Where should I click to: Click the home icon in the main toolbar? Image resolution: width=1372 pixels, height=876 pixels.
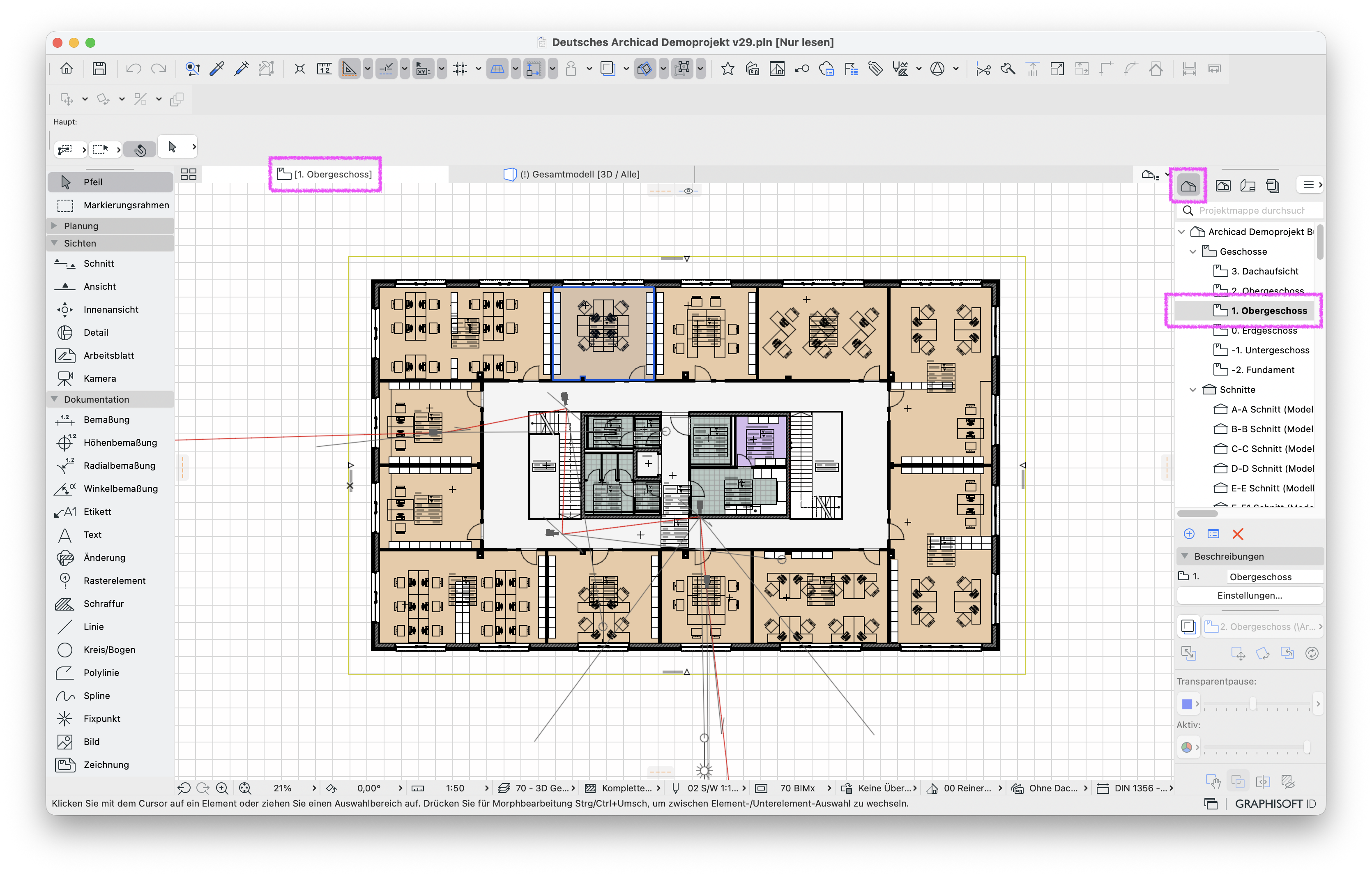point(67,69)
